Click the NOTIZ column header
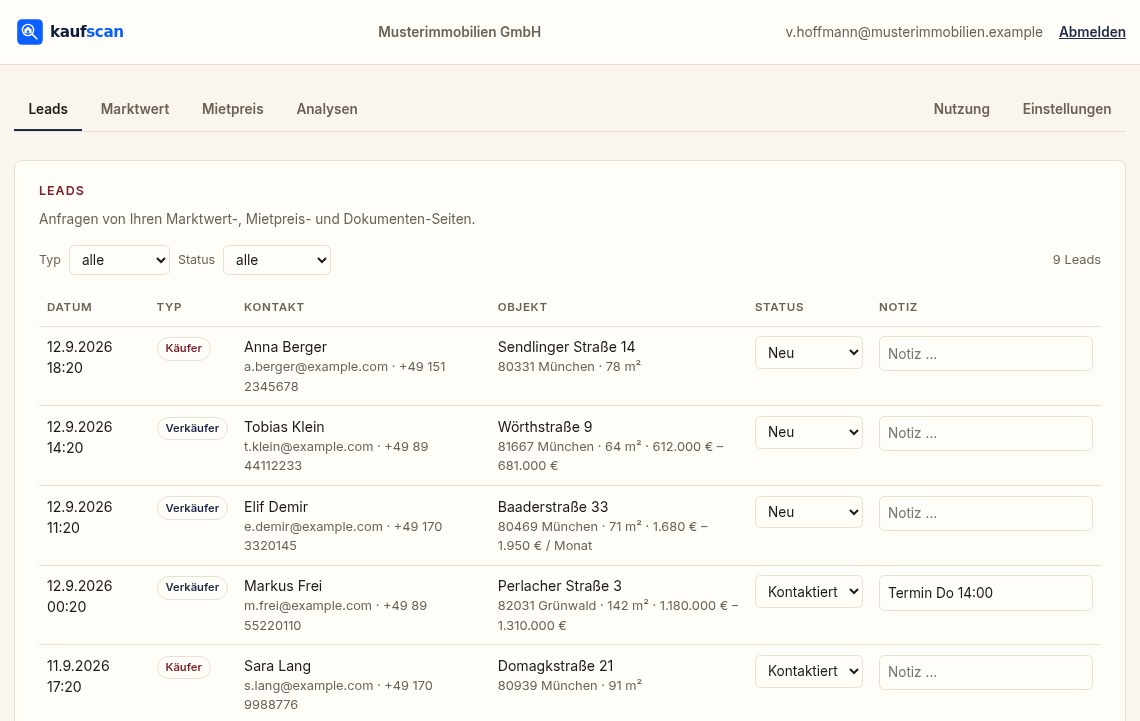1140x721 pixels. [898, 307]
